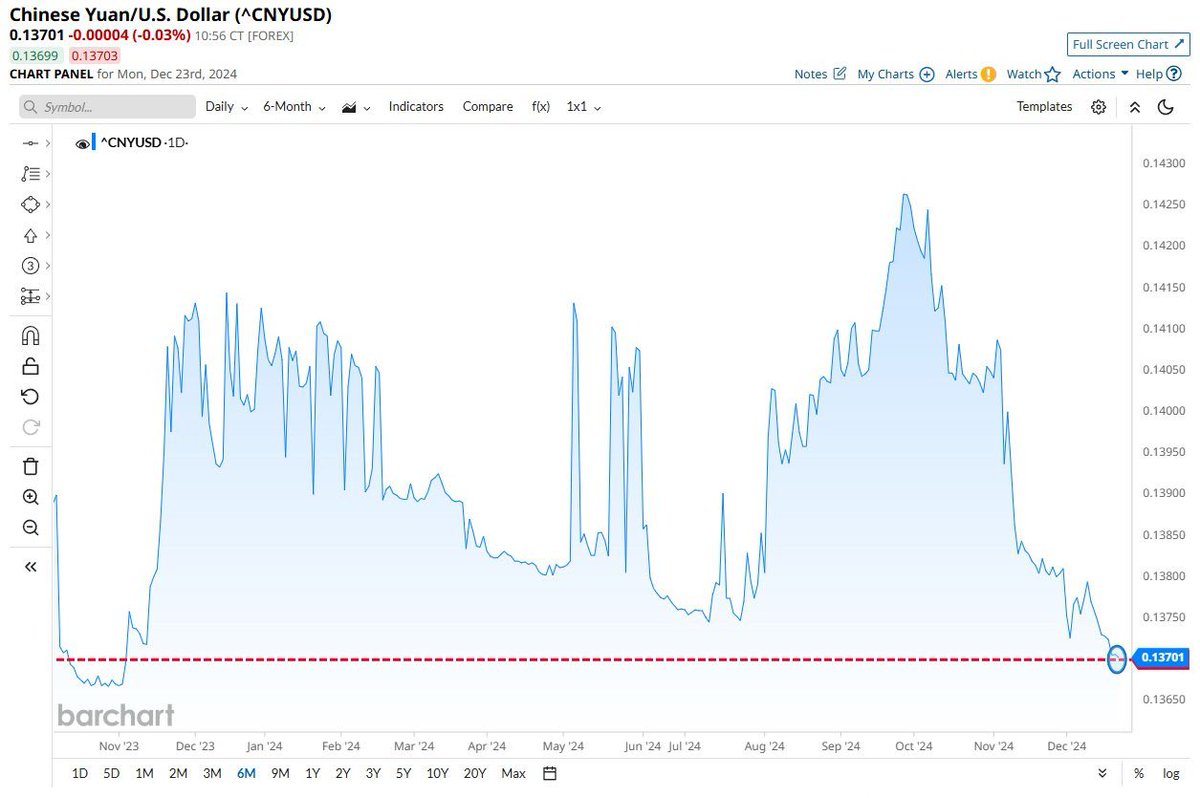The height and width of the screenshot is (798, 1200).
Task: Select the trend line drawing tool
Action: [30, 144]
